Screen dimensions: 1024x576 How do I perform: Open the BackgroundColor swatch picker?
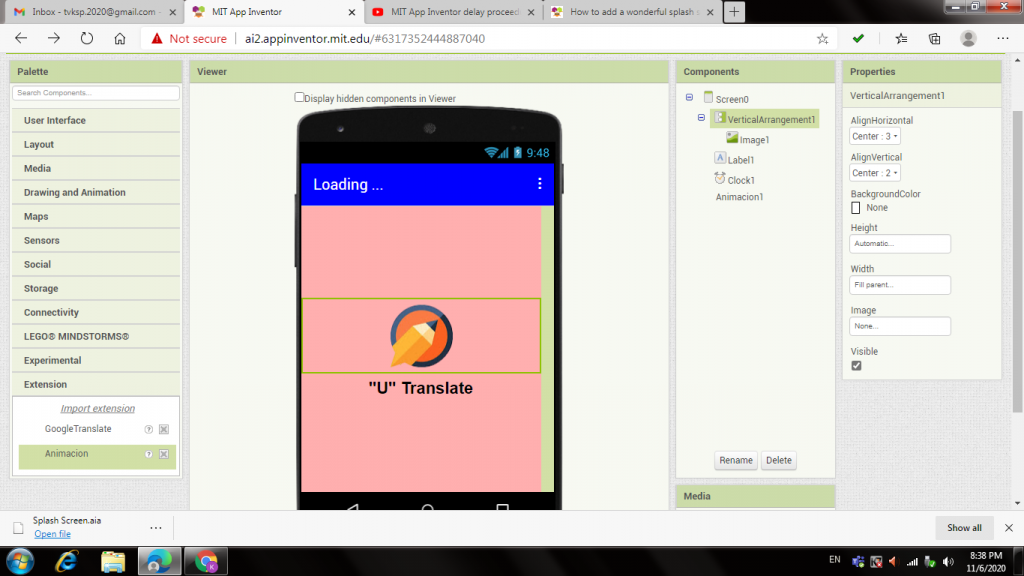(x=856, y=208)
